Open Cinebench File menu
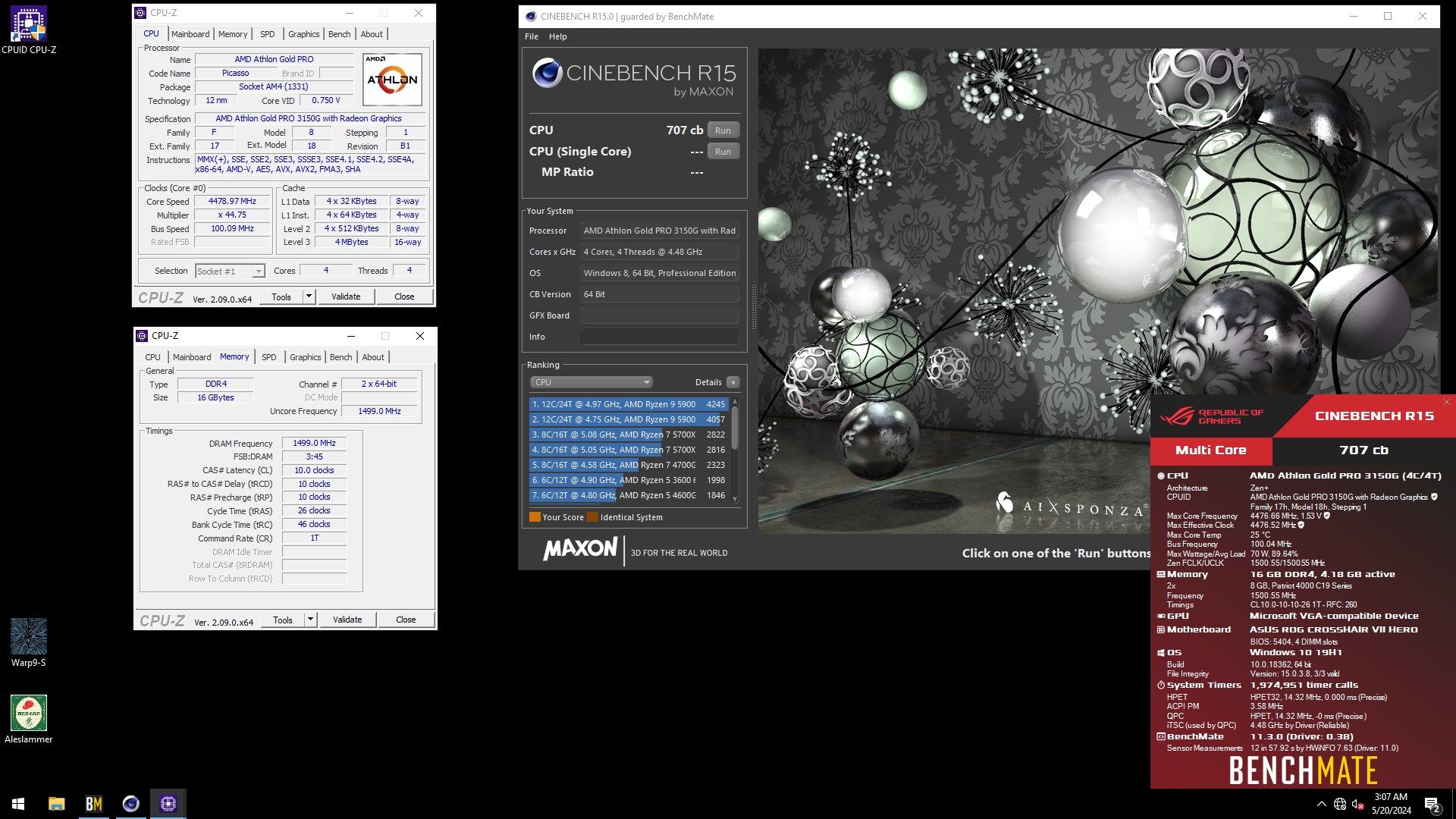The height and width of the screenshot is (819, 1456). (532, 36)
